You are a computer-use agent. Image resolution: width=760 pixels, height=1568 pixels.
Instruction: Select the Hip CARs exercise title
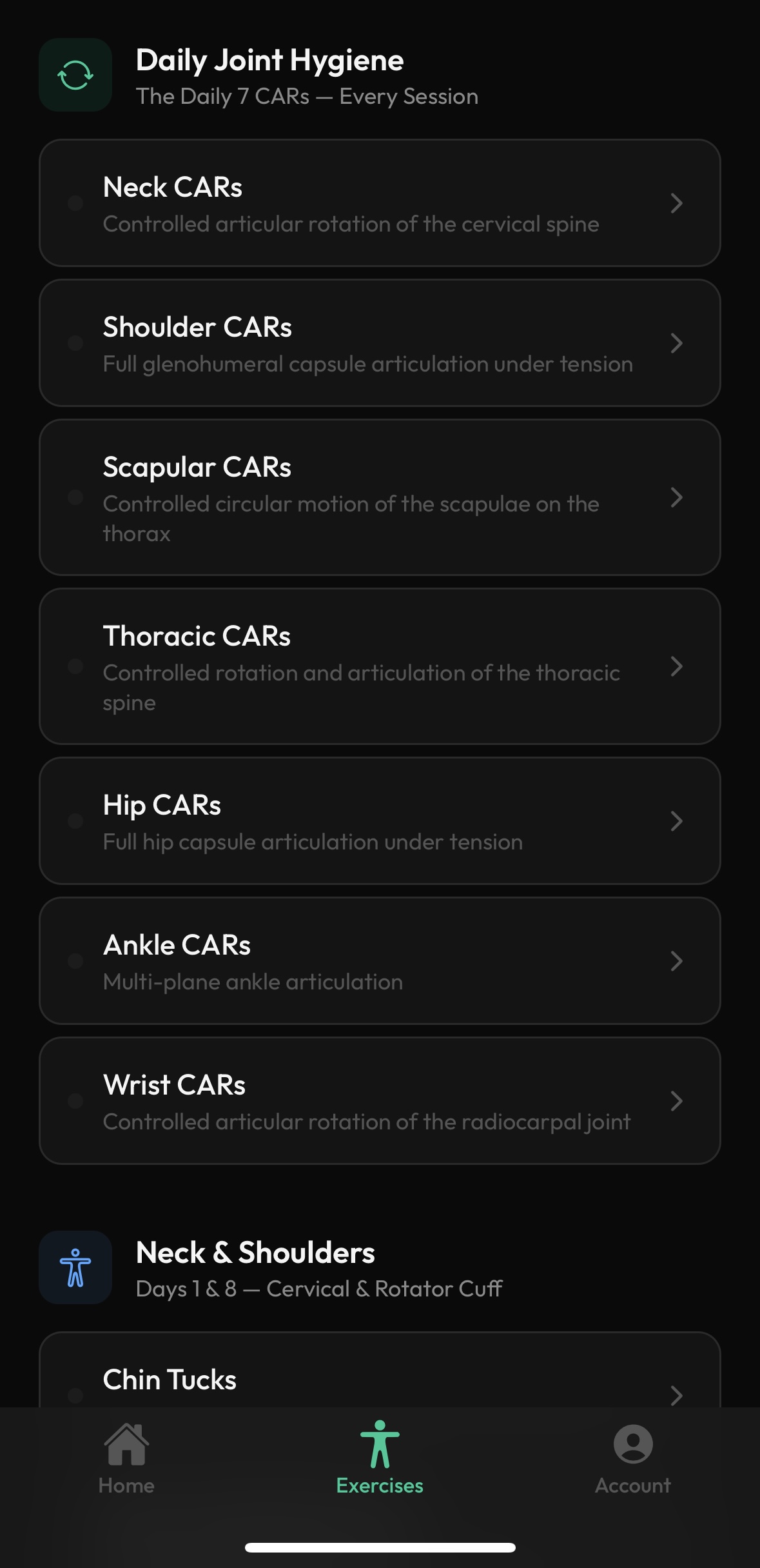(162, 806)
